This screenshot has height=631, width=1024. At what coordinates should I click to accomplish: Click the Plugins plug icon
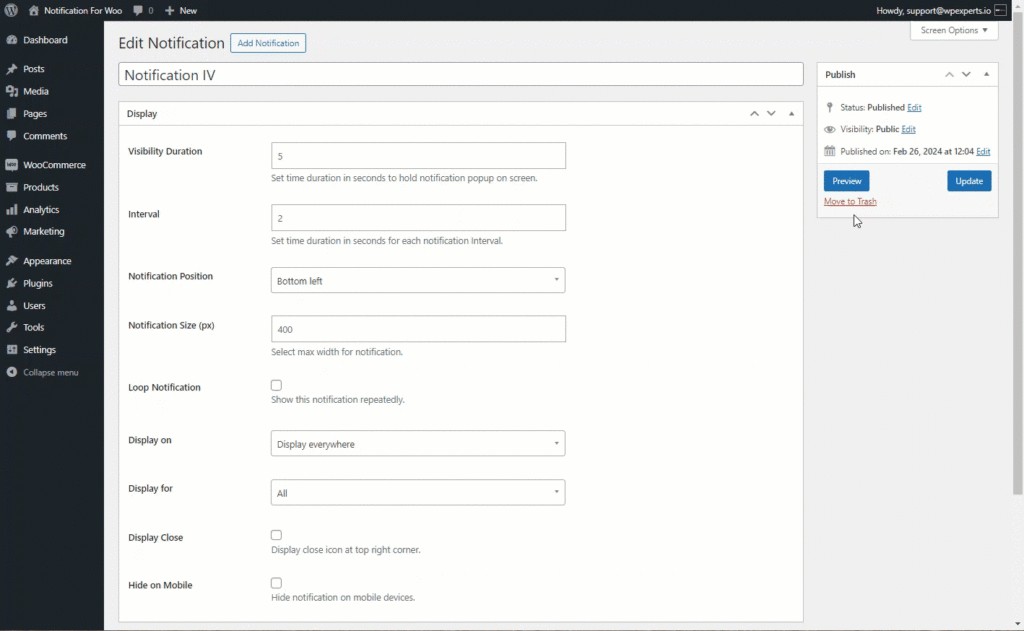[12, 283]
